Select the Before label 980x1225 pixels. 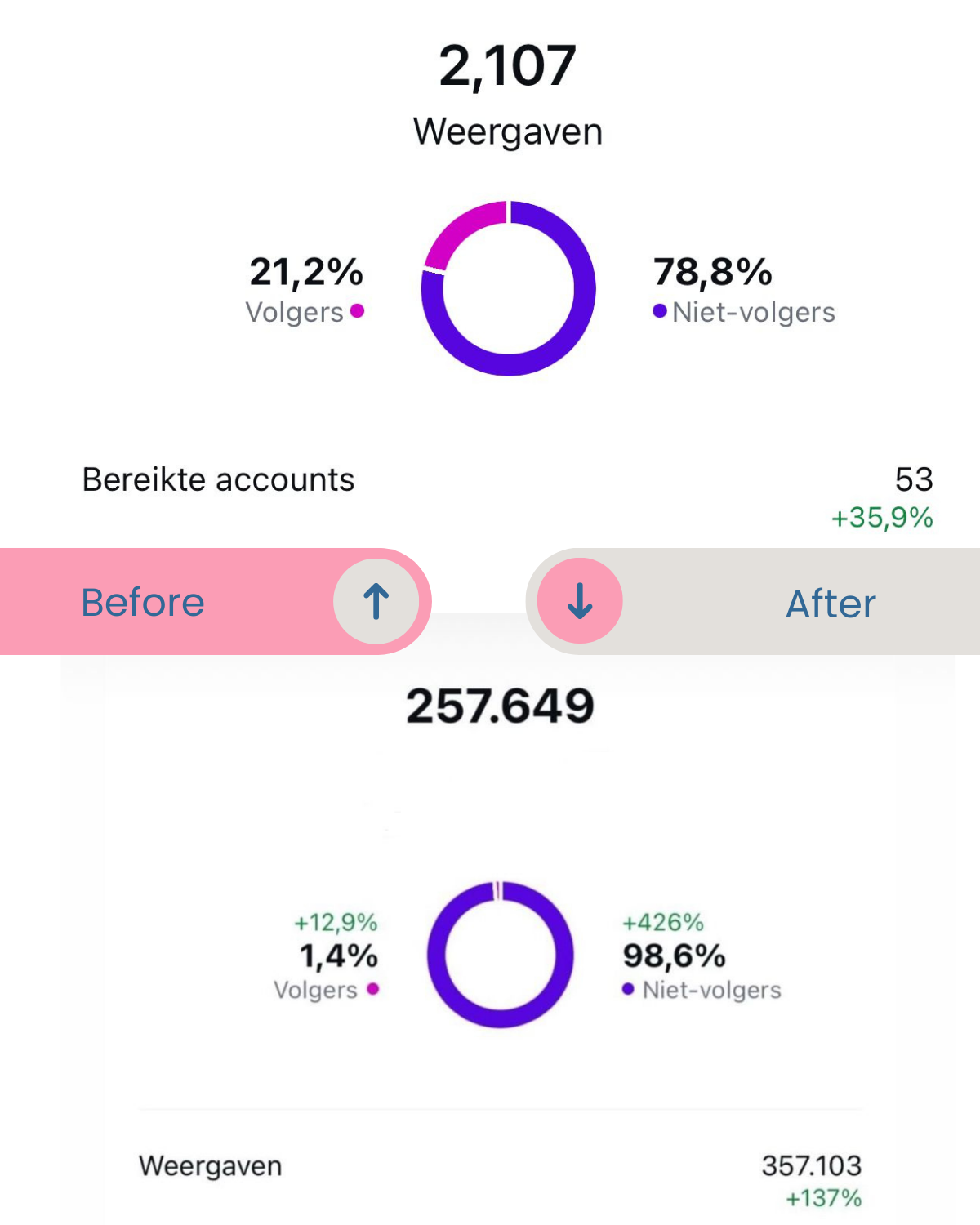(x=143, y=603)
